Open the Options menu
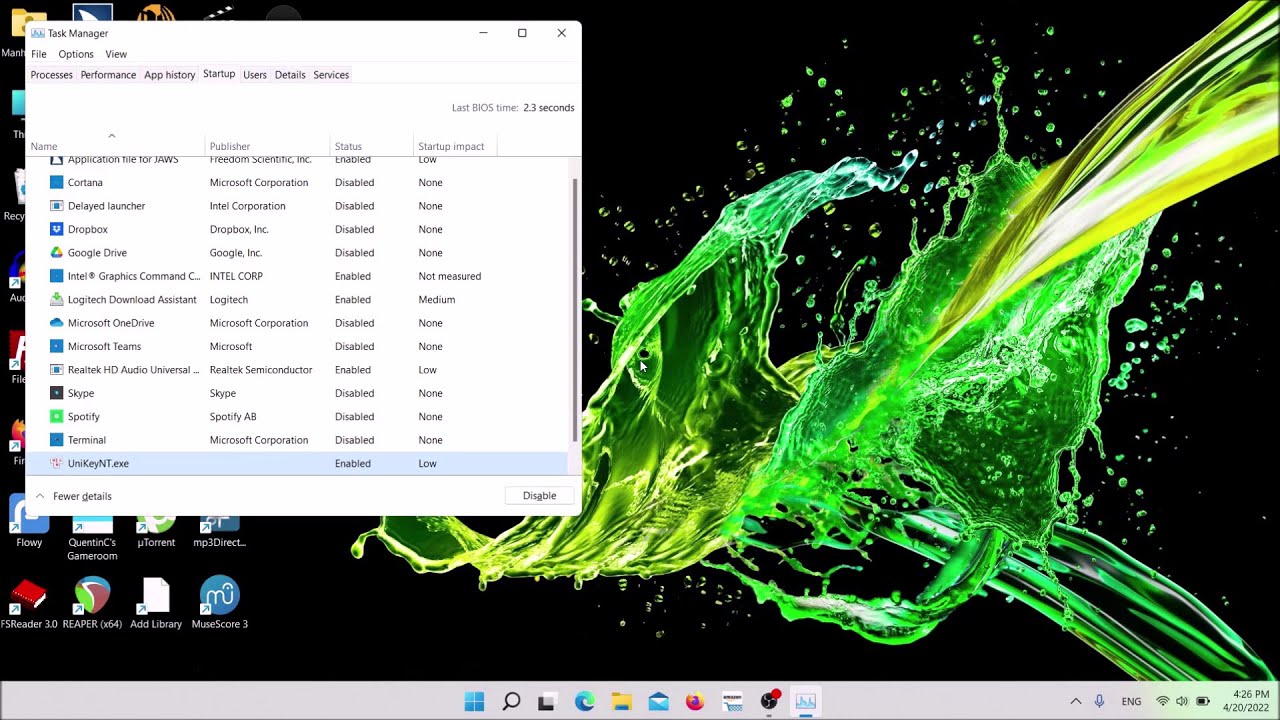 [76, 54]
